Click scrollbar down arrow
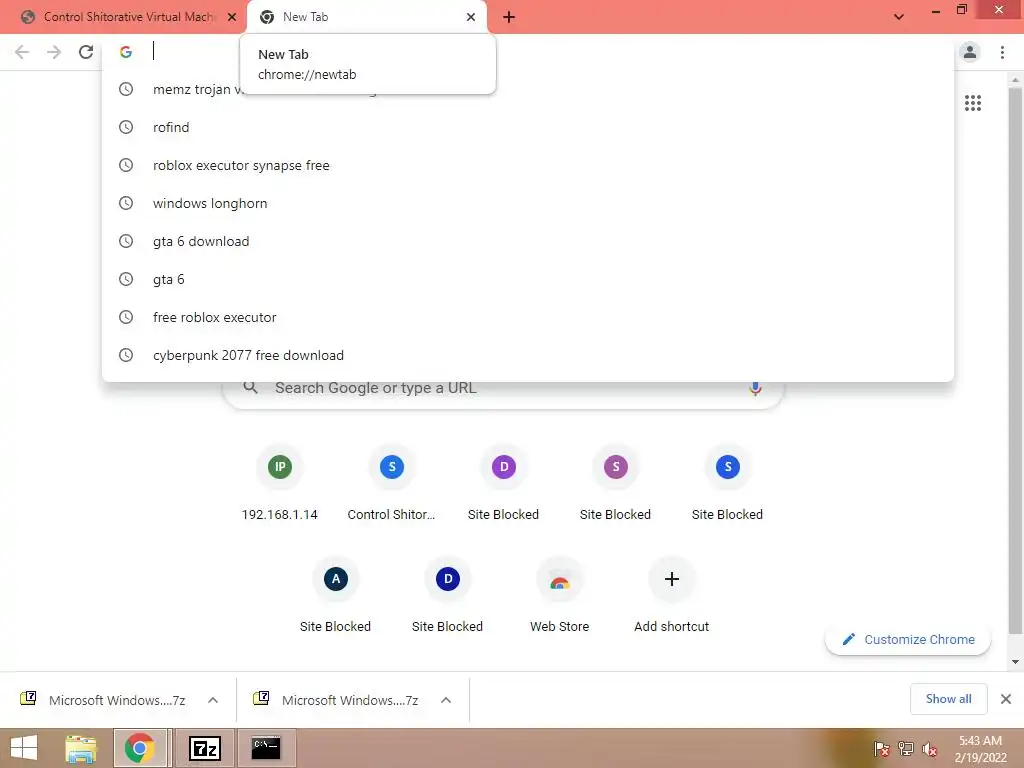This screenshot has height=768, width=1024. tap(1015, 662)
